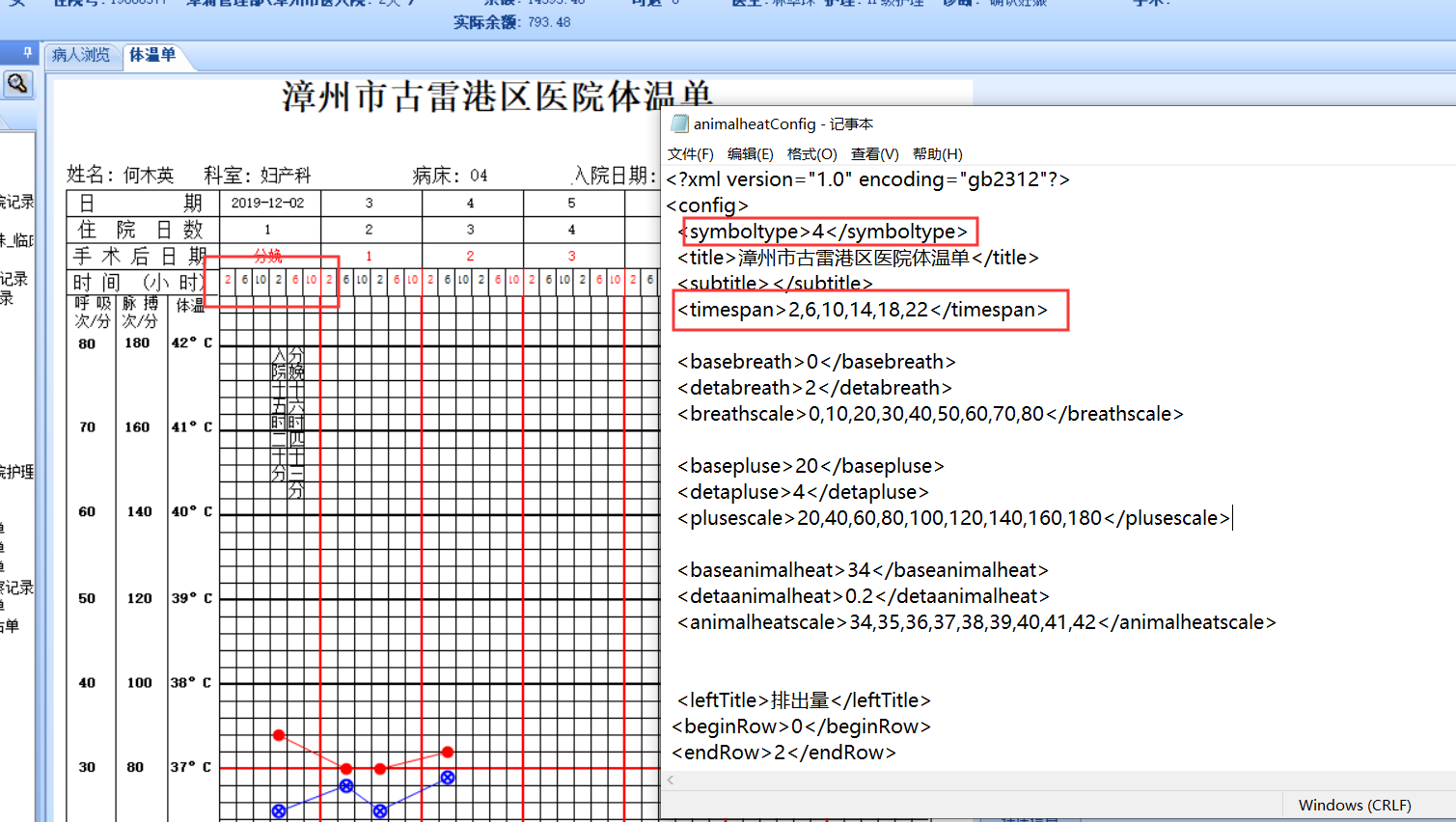1456x822 pixels.
Task: Click the bed label 病床：04
Action: point(451,175)
